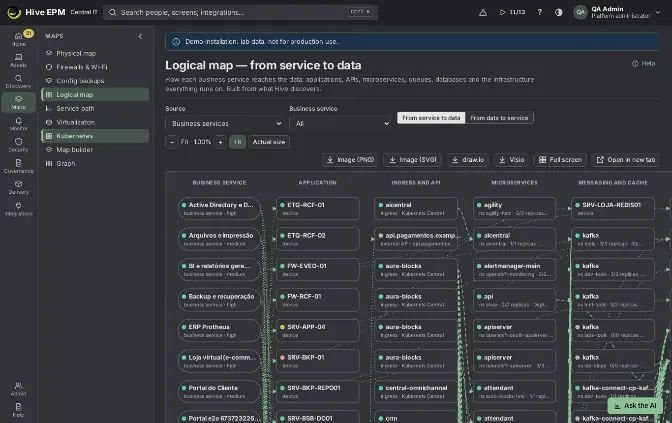Viewport: 672px width, 423px height.
Task: Open Virtualization menu item
Action: pyautogui.click(x=95, y=122)
